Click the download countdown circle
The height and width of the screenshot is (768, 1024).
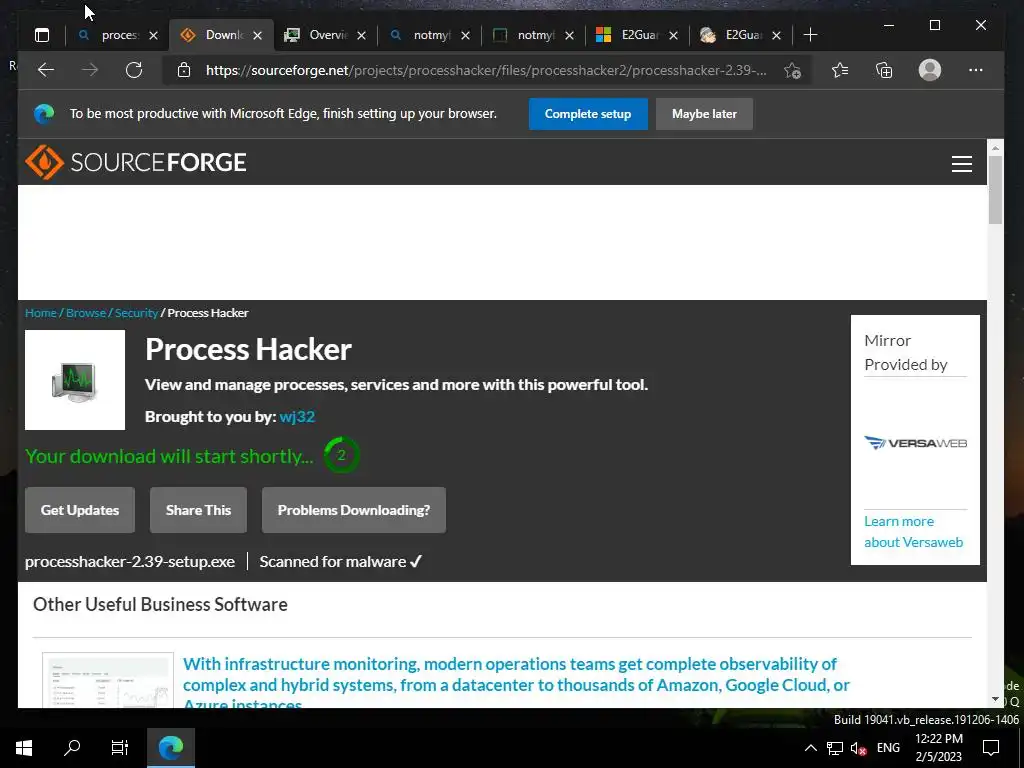click(x=341, y=455)
